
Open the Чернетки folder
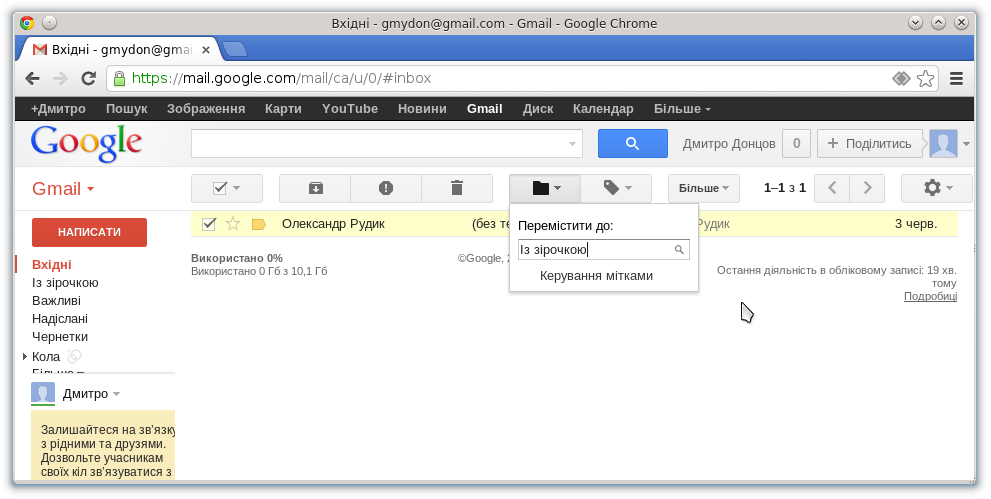pyautogui.click(x=60, y=337)
